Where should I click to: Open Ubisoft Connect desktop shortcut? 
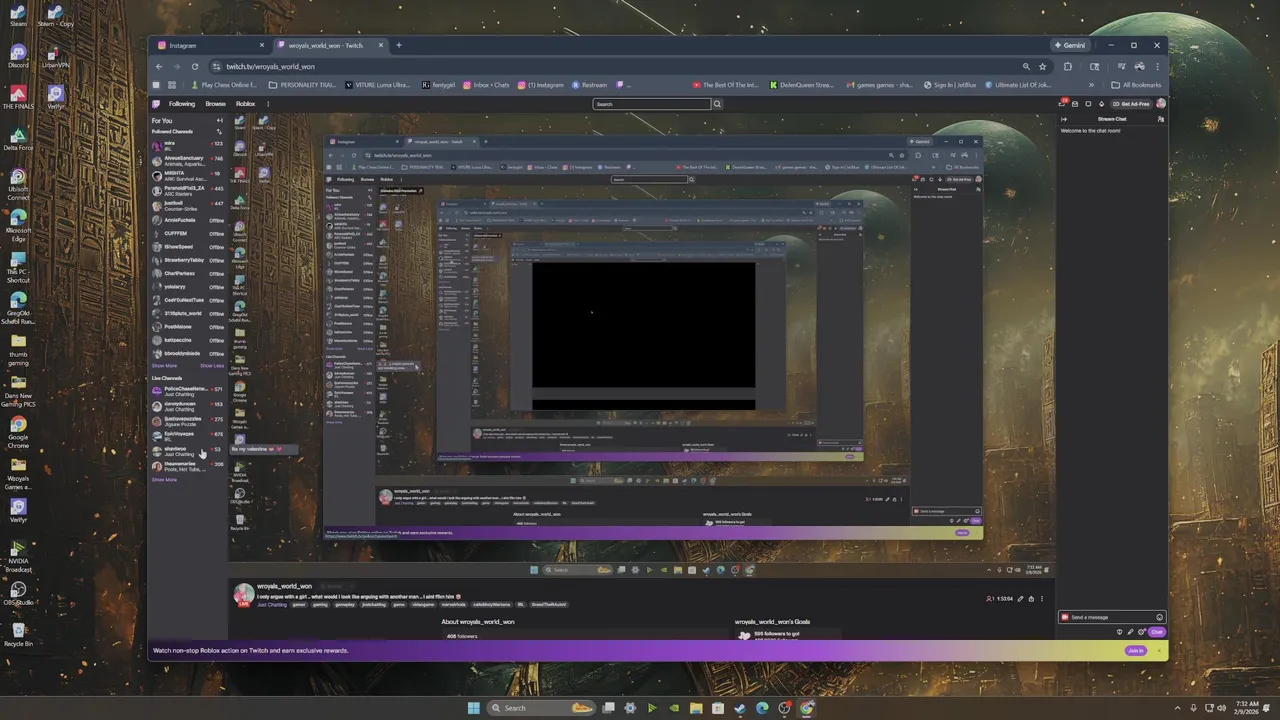coord(18,183)
